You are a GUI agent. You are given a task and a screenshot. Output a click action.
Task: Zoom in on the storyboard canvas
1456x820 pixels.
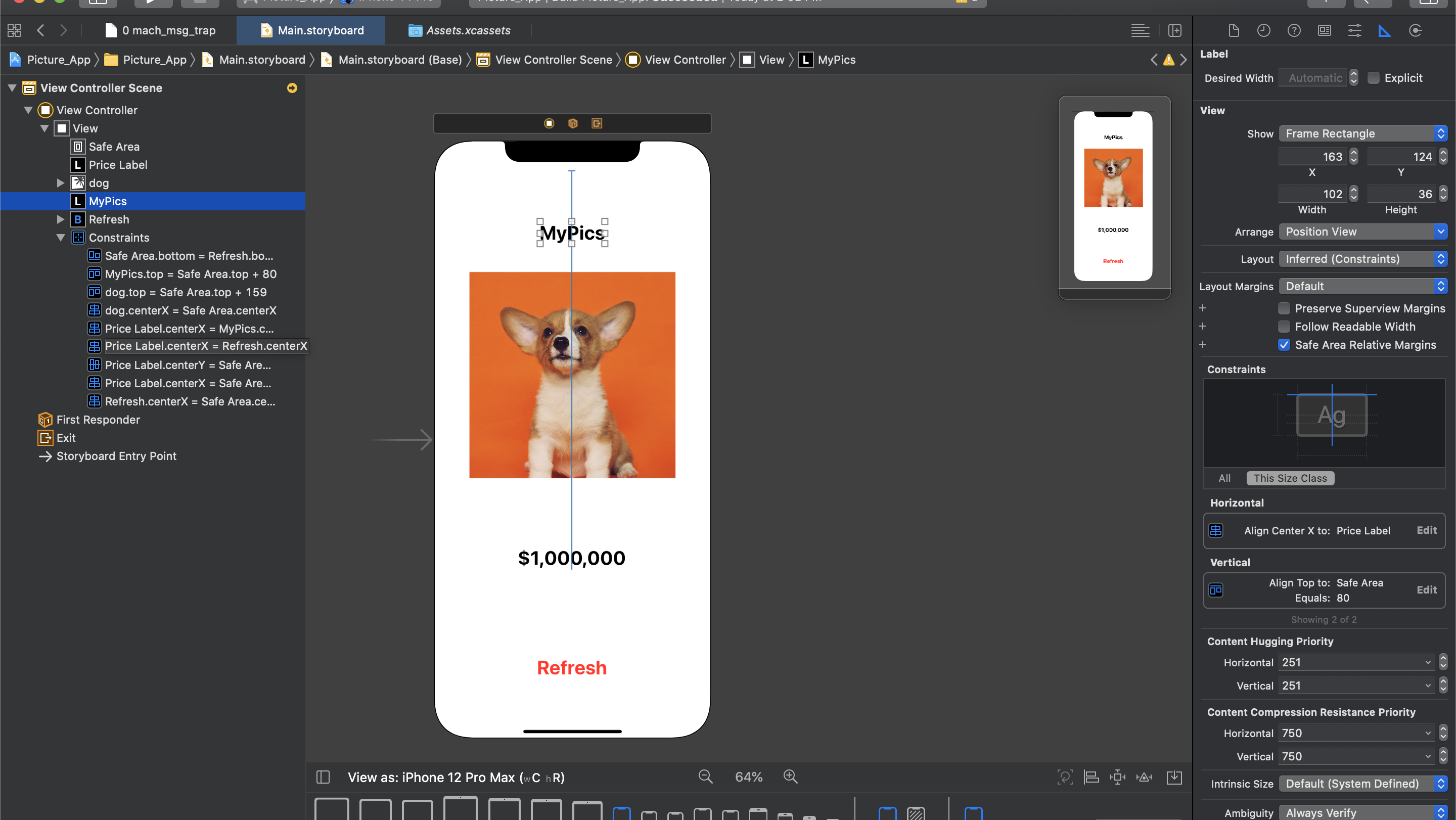(x=790, y=777)
